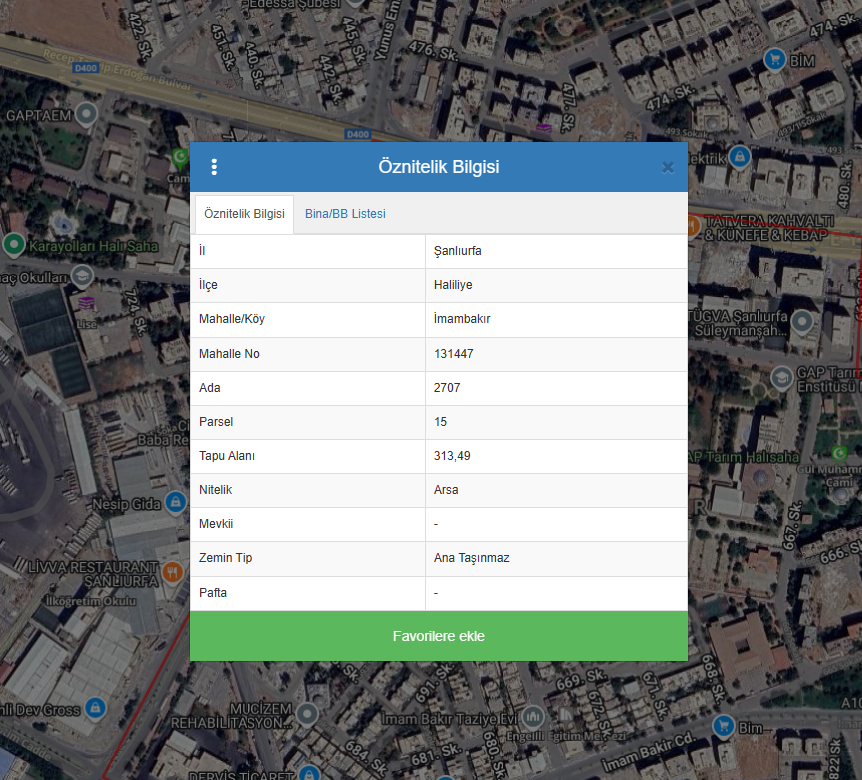Click the purple Lise school marker
Screen dimensions: 862x780
tap(87, 301)
